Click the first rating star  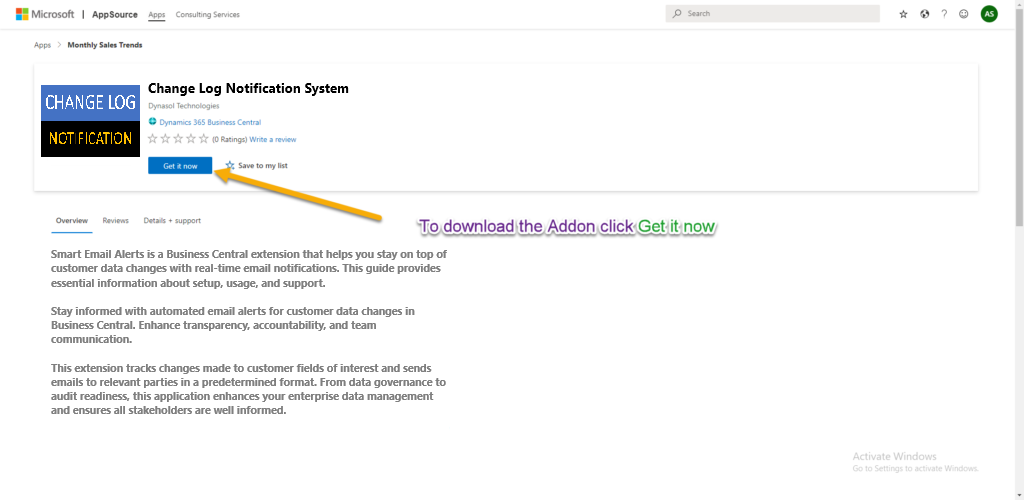tap(153, 139)
